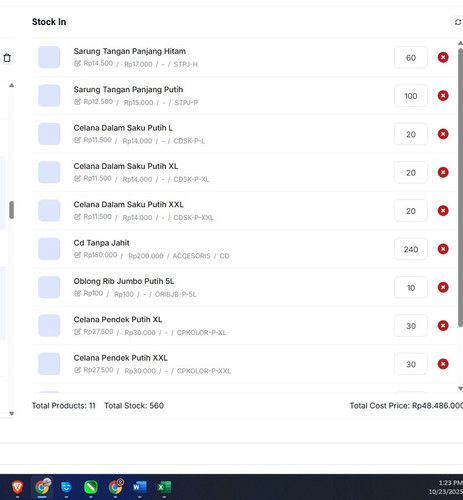Open Microsoft Excel from taskbar
The width and height of the screenshot is (463, 500).
click(164, 487)
